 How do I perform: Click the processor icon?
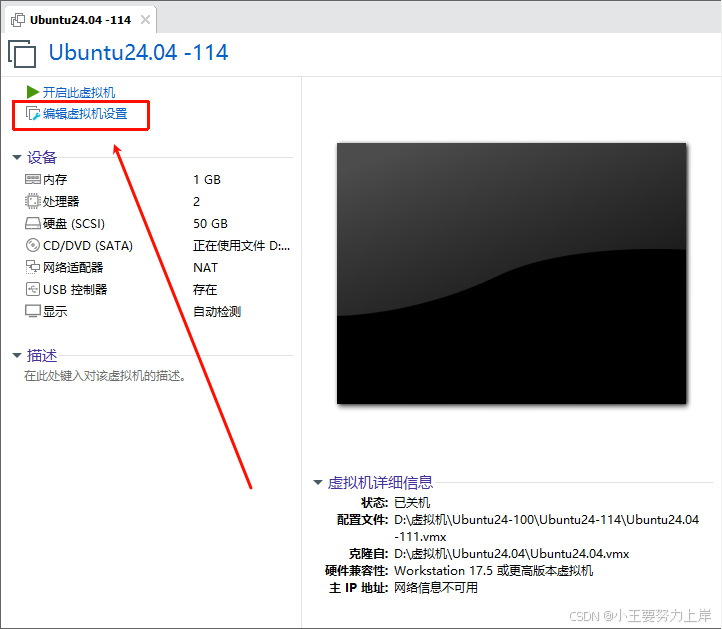(x=33, y=201)
